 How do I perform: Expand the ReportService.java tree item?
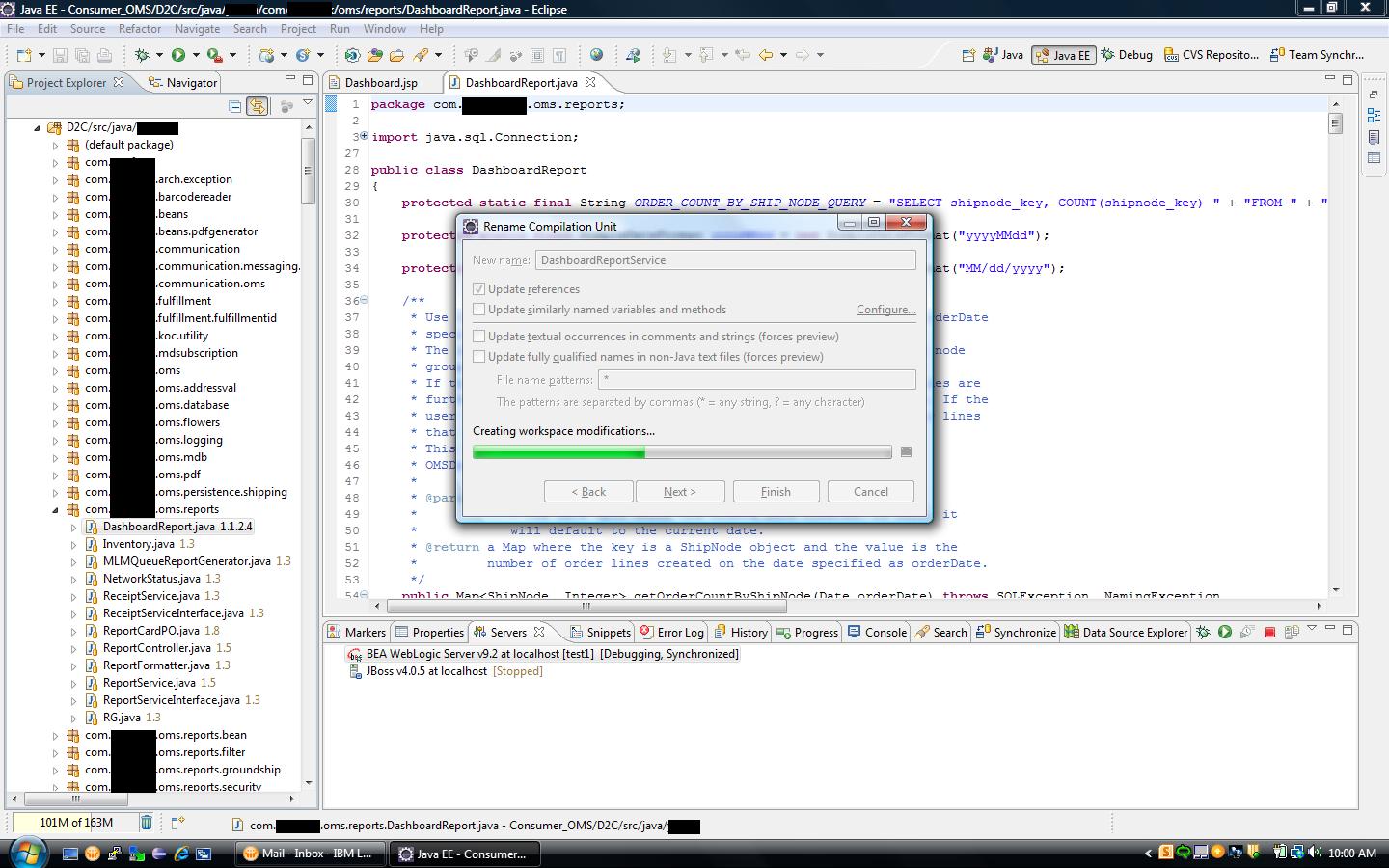click(73, 683)
